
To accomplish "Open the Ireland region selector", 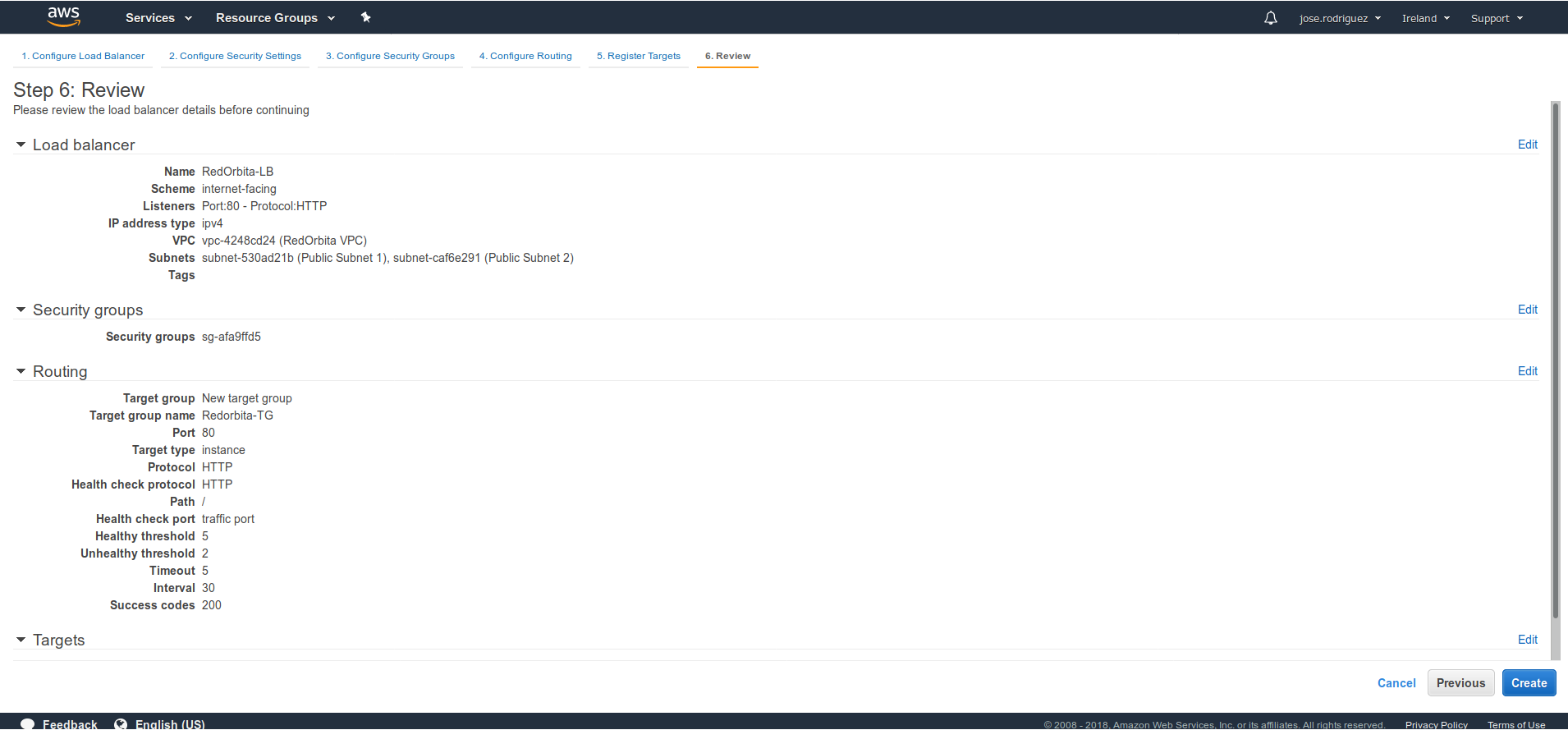I will click(x=1425, y=18).
